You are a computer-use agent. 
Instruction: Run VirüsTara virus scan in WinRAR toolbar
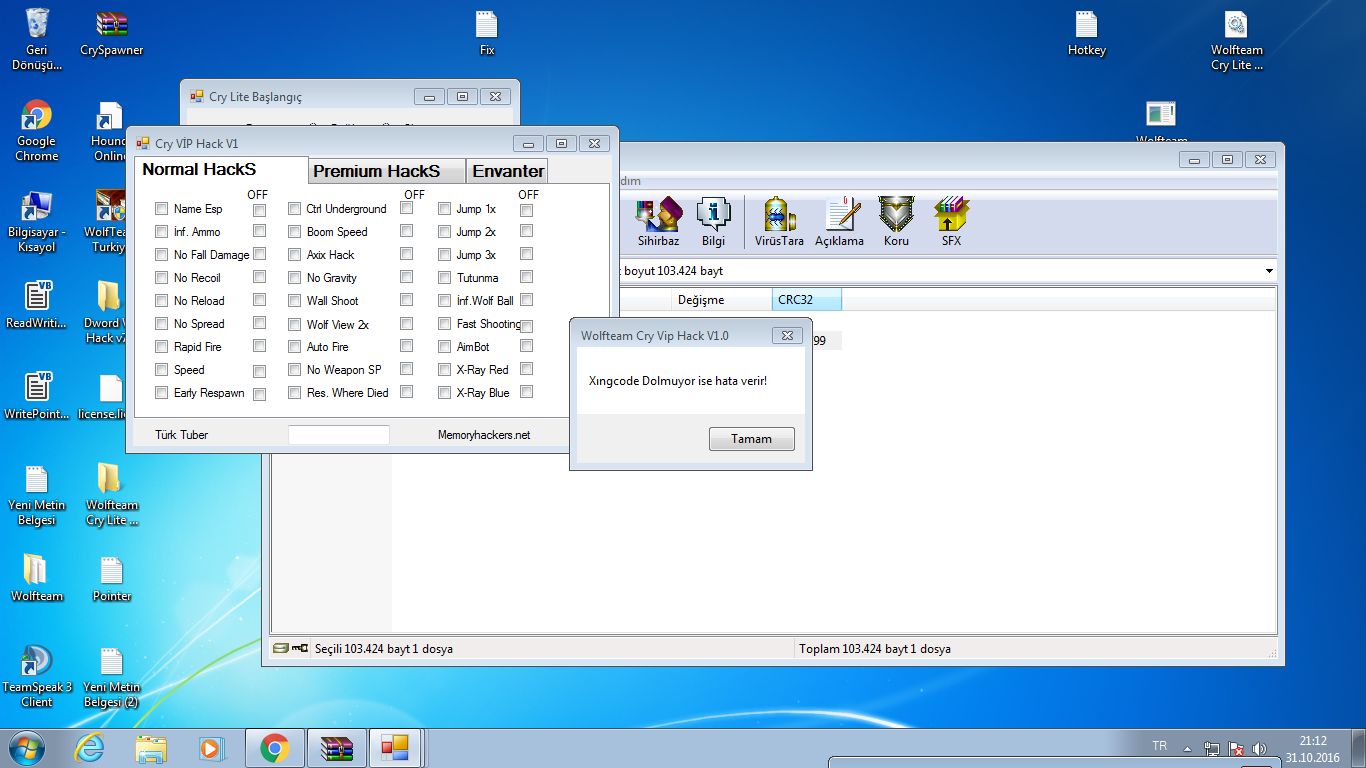click(x=779, y=222)
